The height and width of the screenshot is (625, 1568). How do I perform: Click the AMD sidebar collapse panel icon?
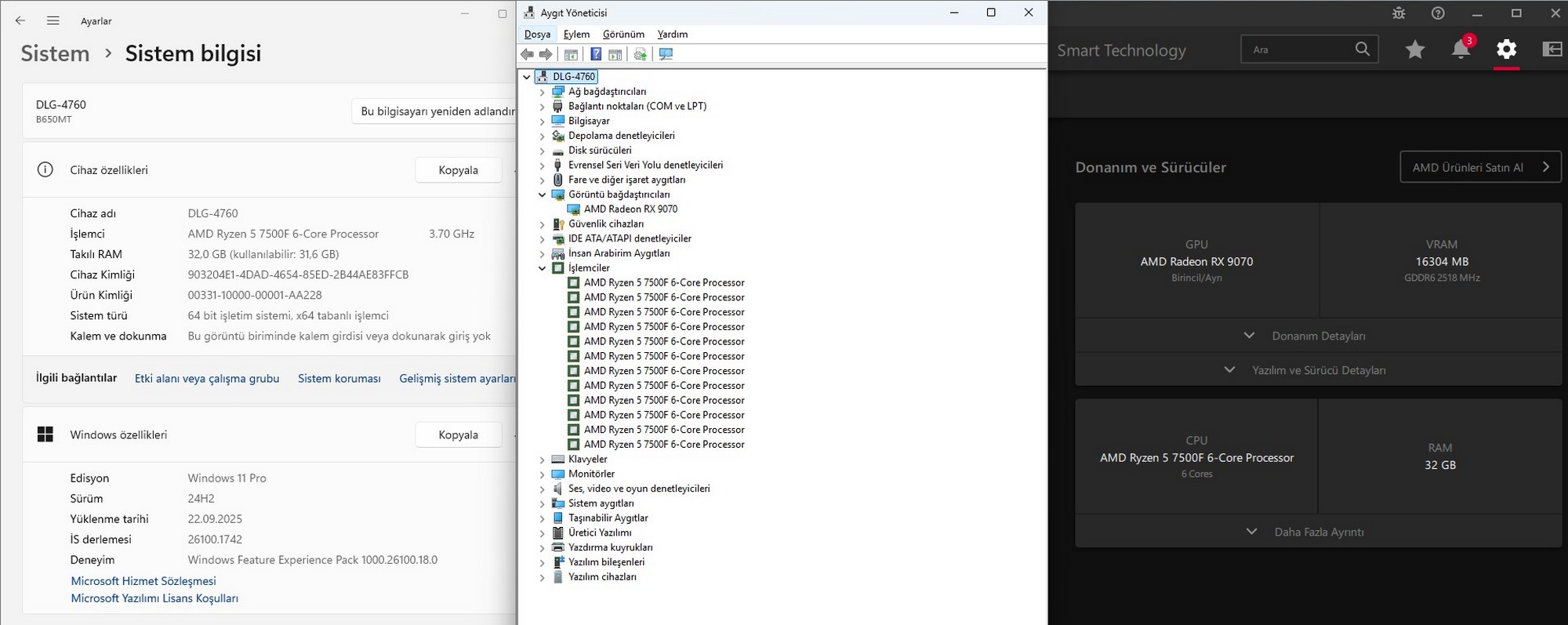pyautogui.click(x=1552, y=49)
